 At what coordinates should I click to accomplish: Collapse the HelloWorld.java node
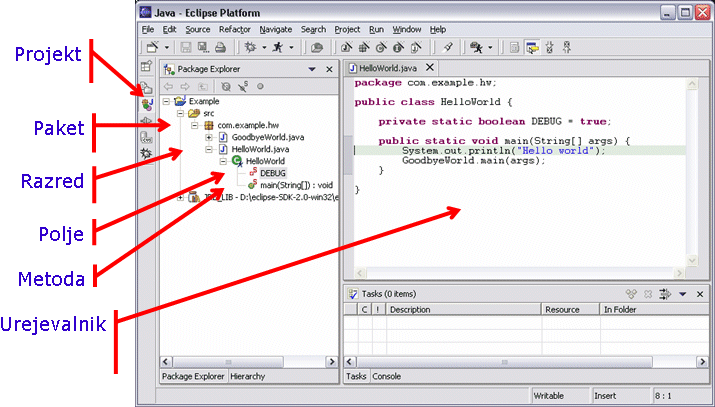click(x=209, y=149)
